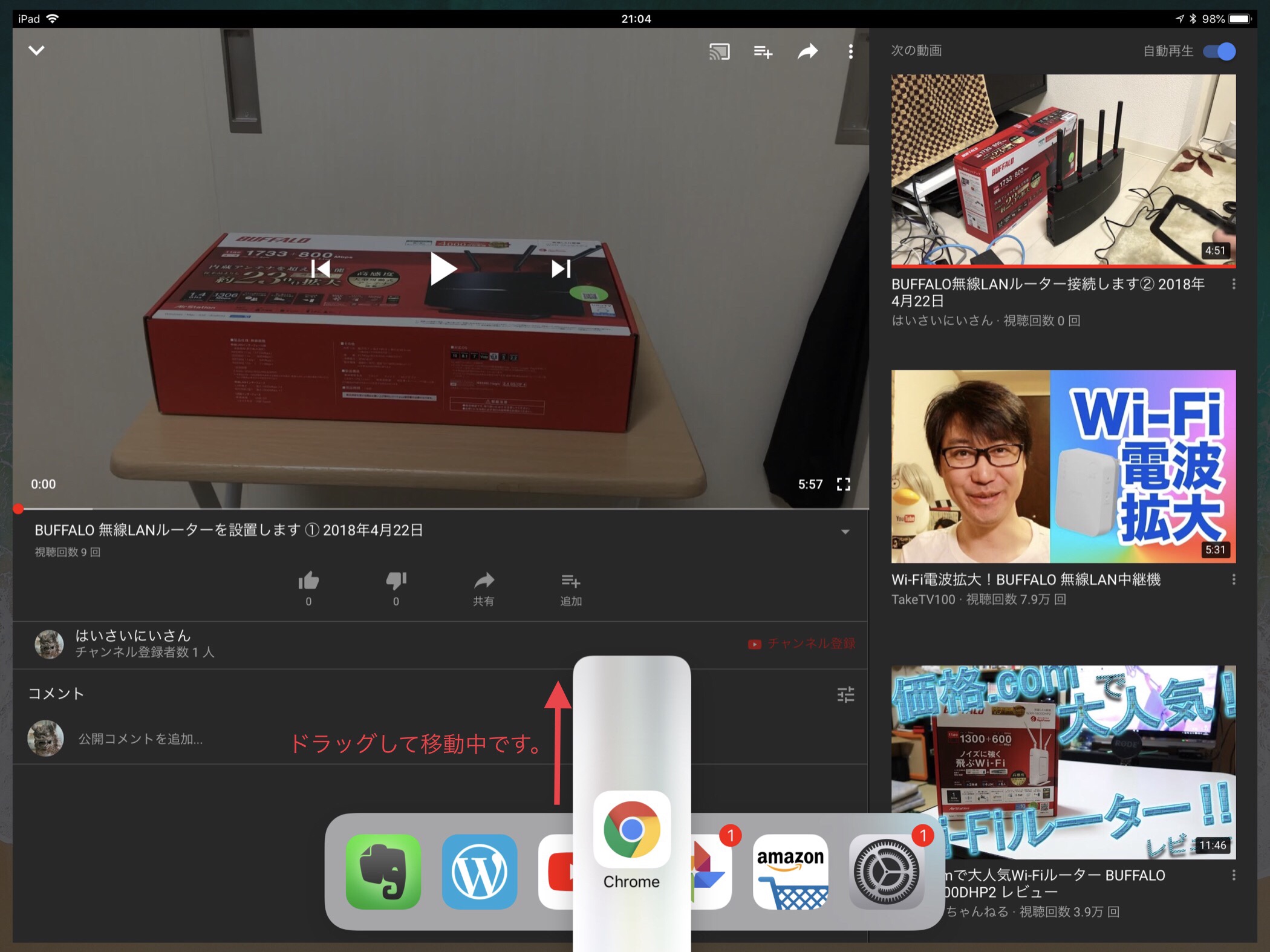This screenshot has width=1270, height=952.
Task: Click the red progress bar scrubber
Action: tap(18, 509)
